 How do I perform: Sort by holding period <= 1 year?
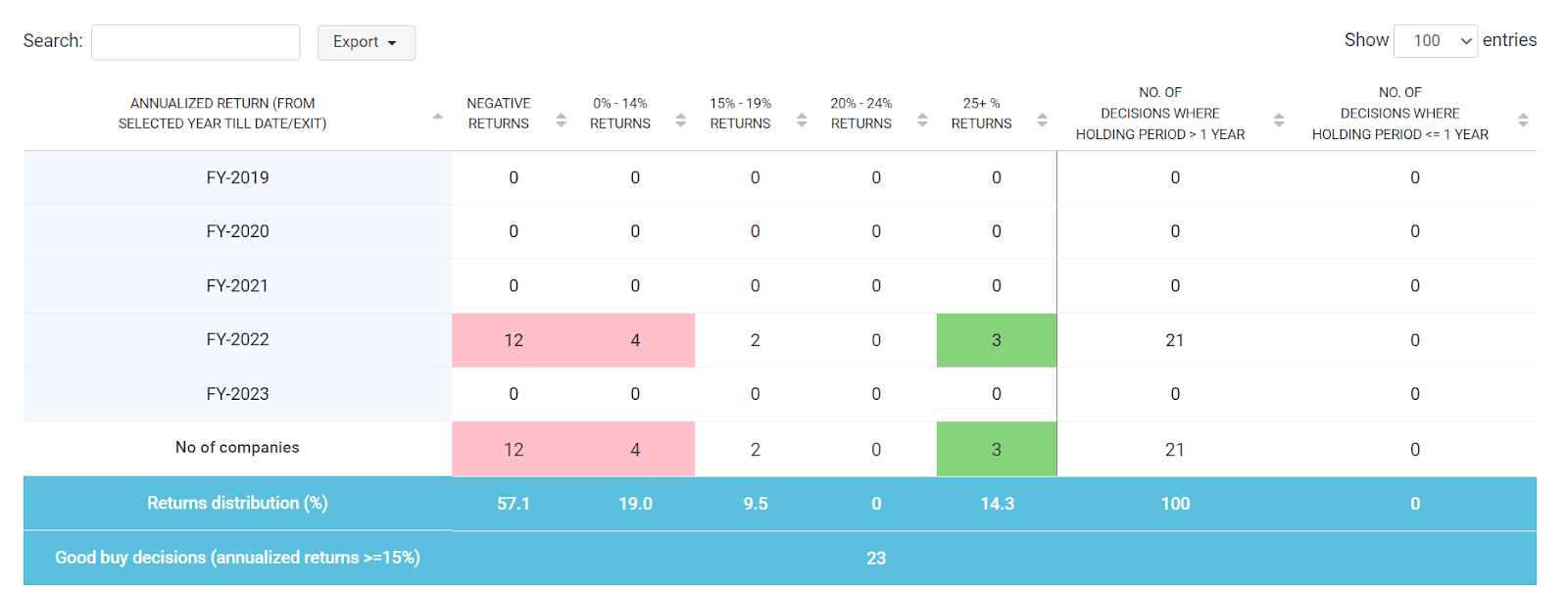[1523, 120]
